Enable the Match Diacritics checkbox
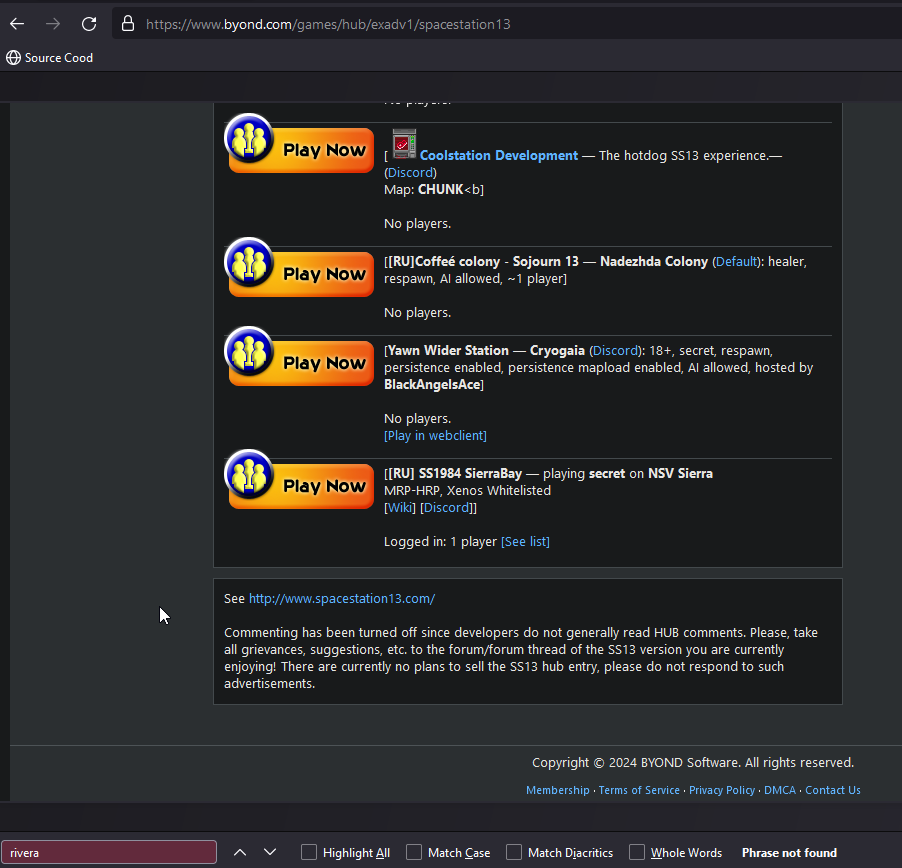 click(x=514, y=852)
